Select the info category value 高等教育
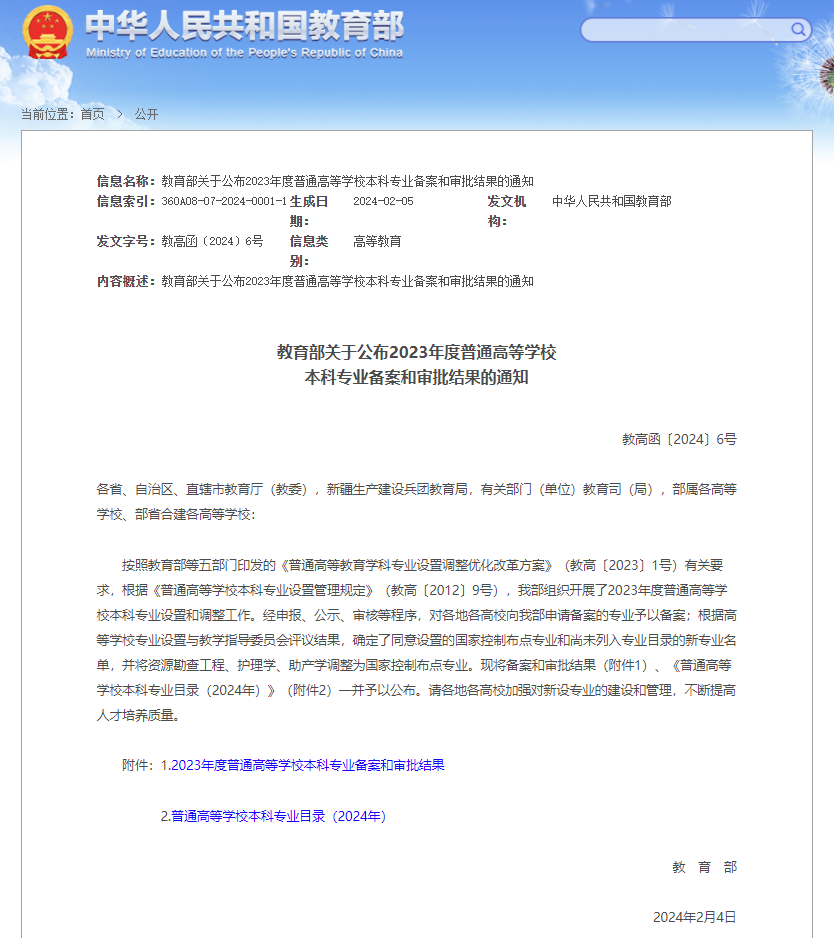The width and height of the screenshot is (834, 938). [x=377, y=241]
